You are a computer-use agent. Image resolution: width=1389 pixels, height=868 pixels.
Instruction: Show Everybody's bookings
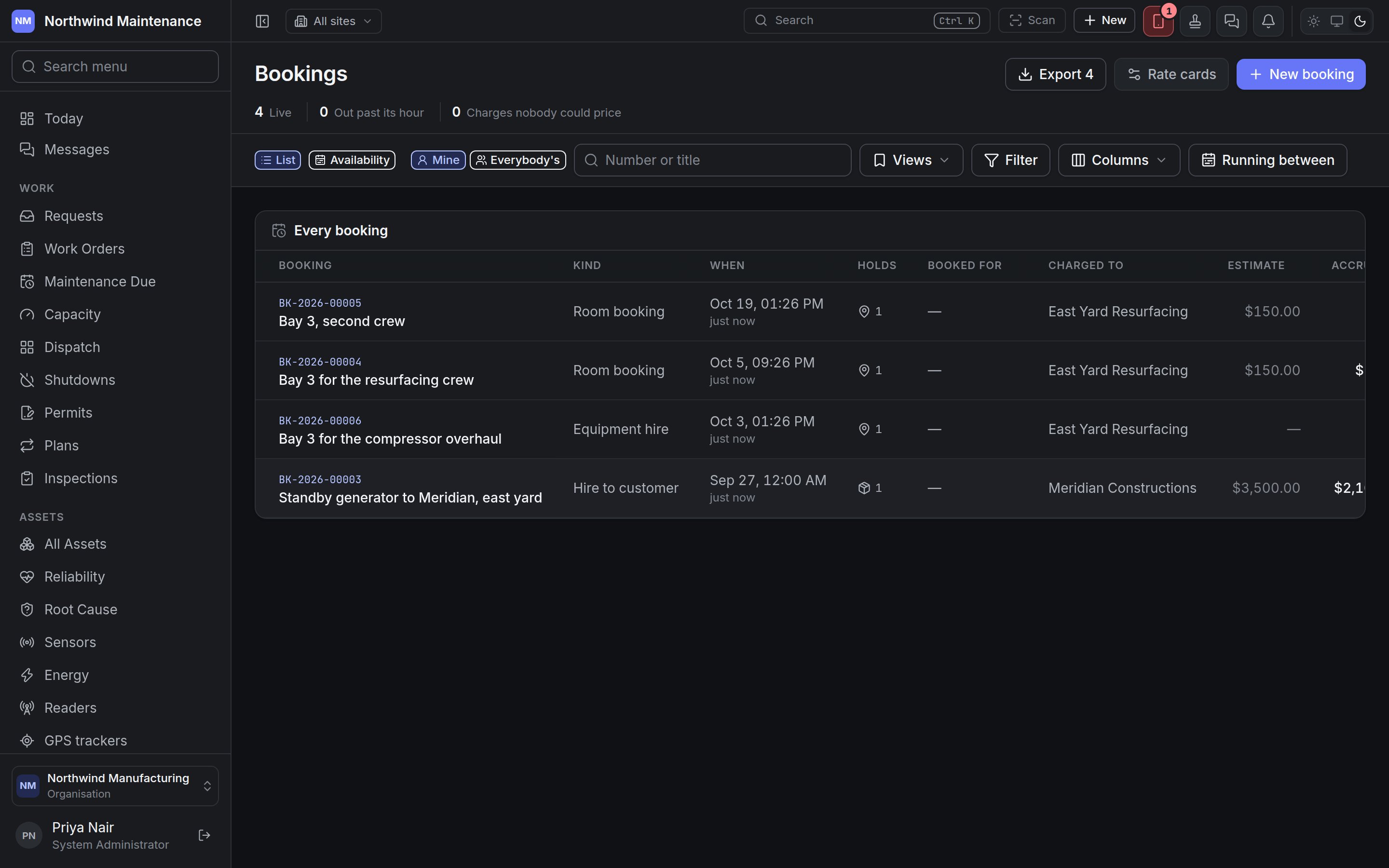pyautogui.click(x=517, y=160)
